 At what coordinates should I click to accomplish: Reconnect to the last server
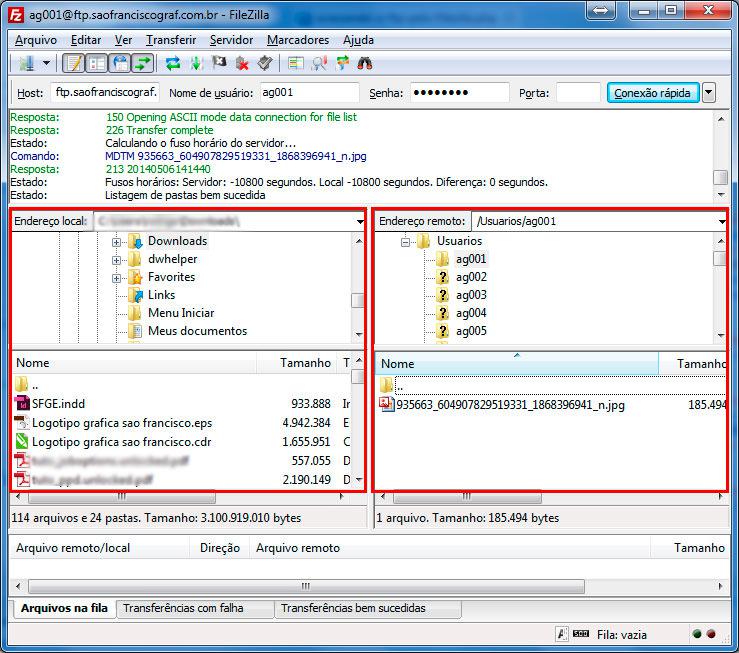pos(265,63)
